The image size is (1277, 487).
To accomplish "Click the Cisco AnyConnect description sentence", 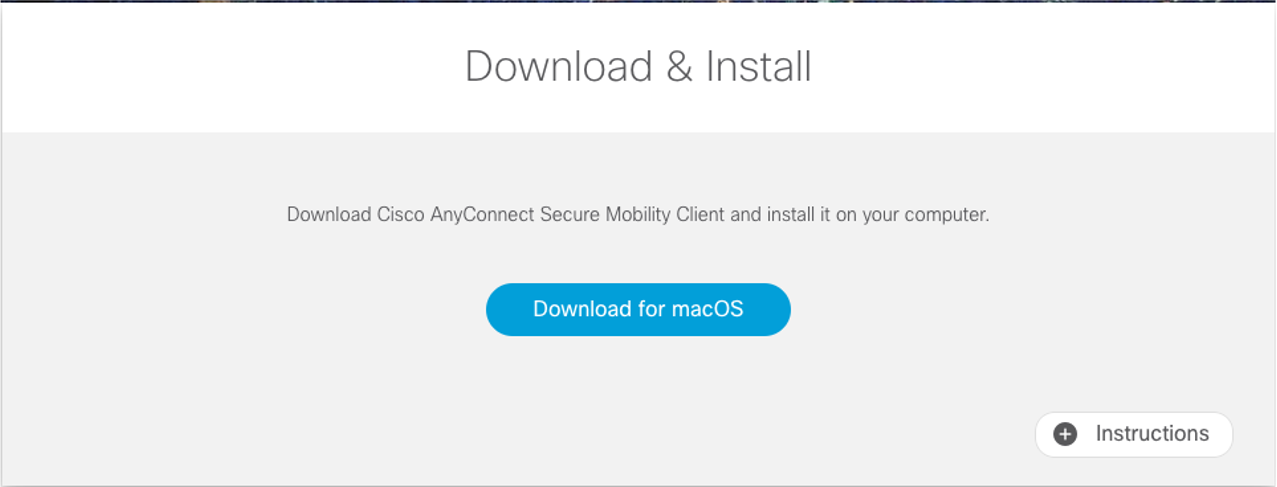I will point(638,215).
